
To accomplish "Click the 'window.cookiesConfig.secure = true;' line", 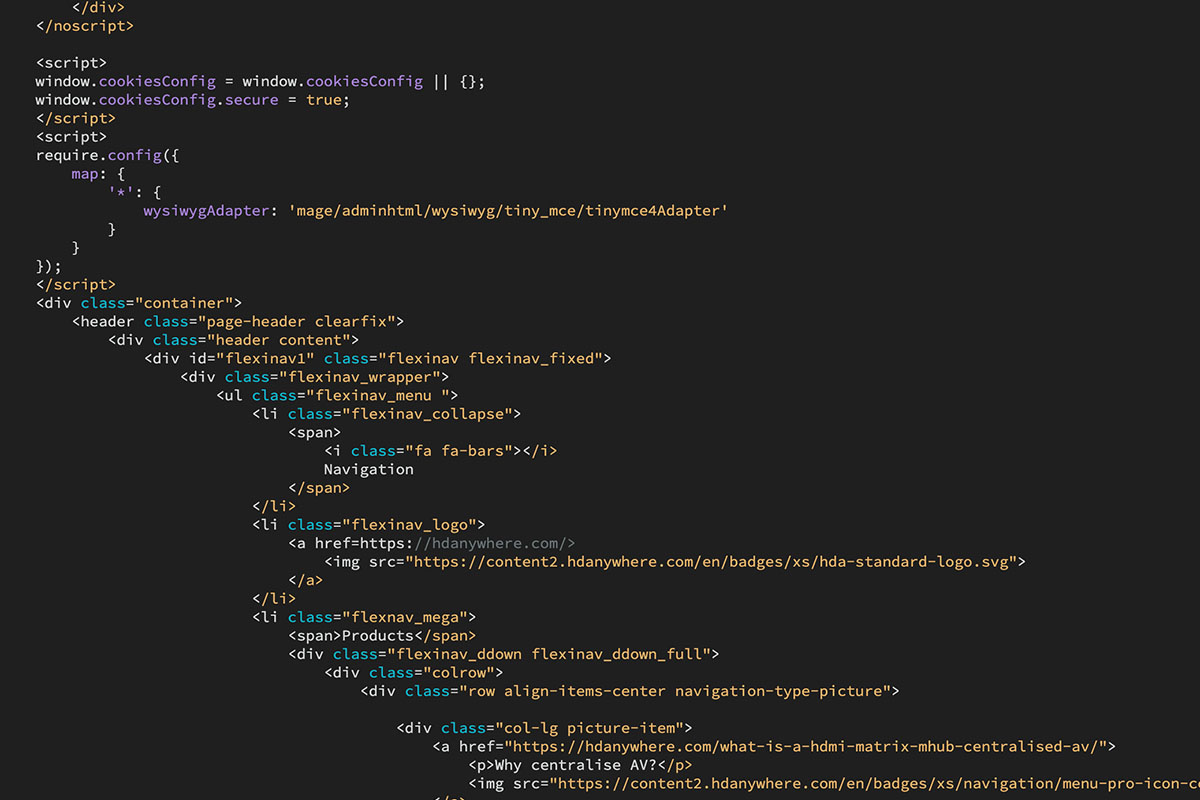I will point(192,100).
